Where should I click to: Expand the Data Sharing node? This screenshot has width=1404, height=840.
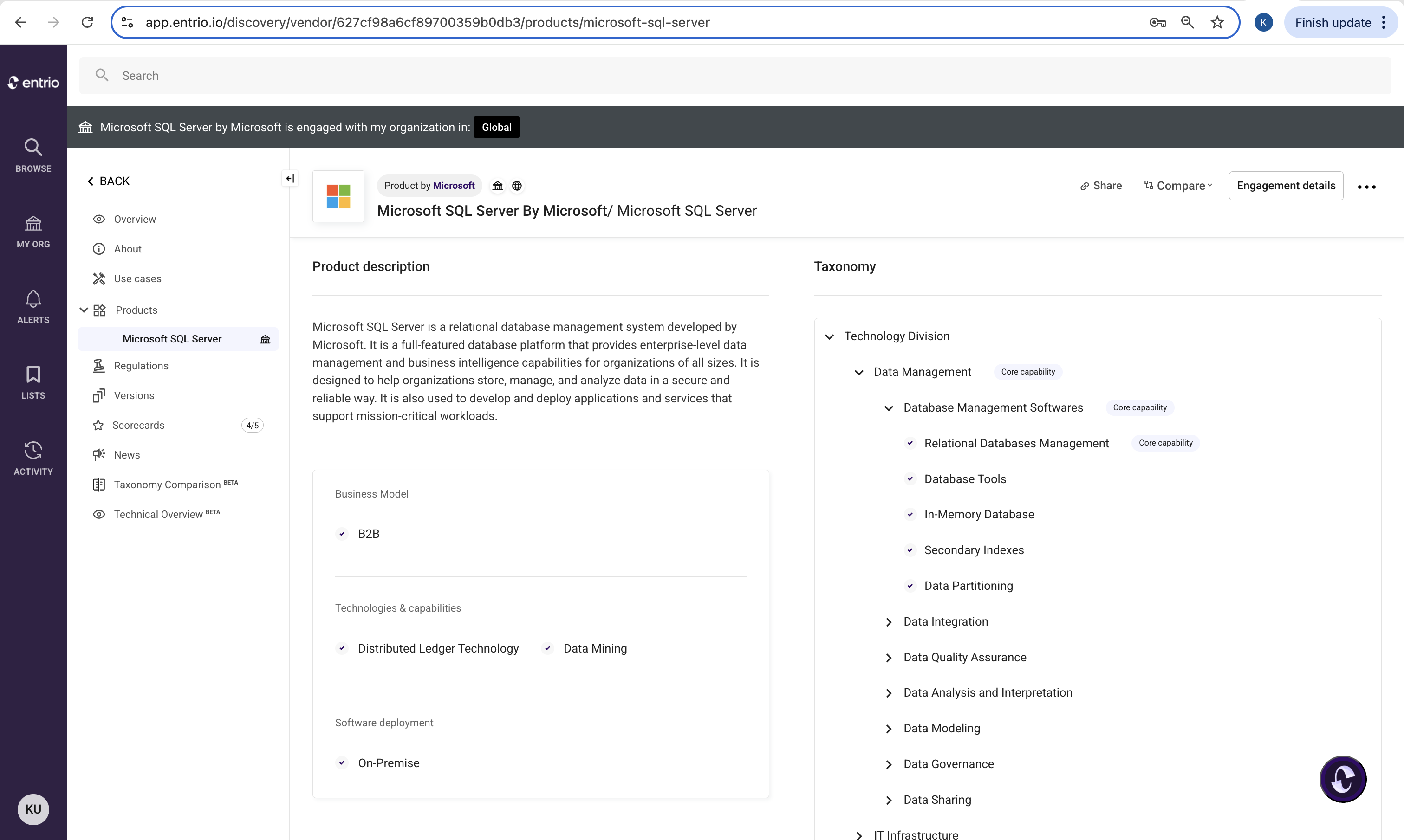889,801
